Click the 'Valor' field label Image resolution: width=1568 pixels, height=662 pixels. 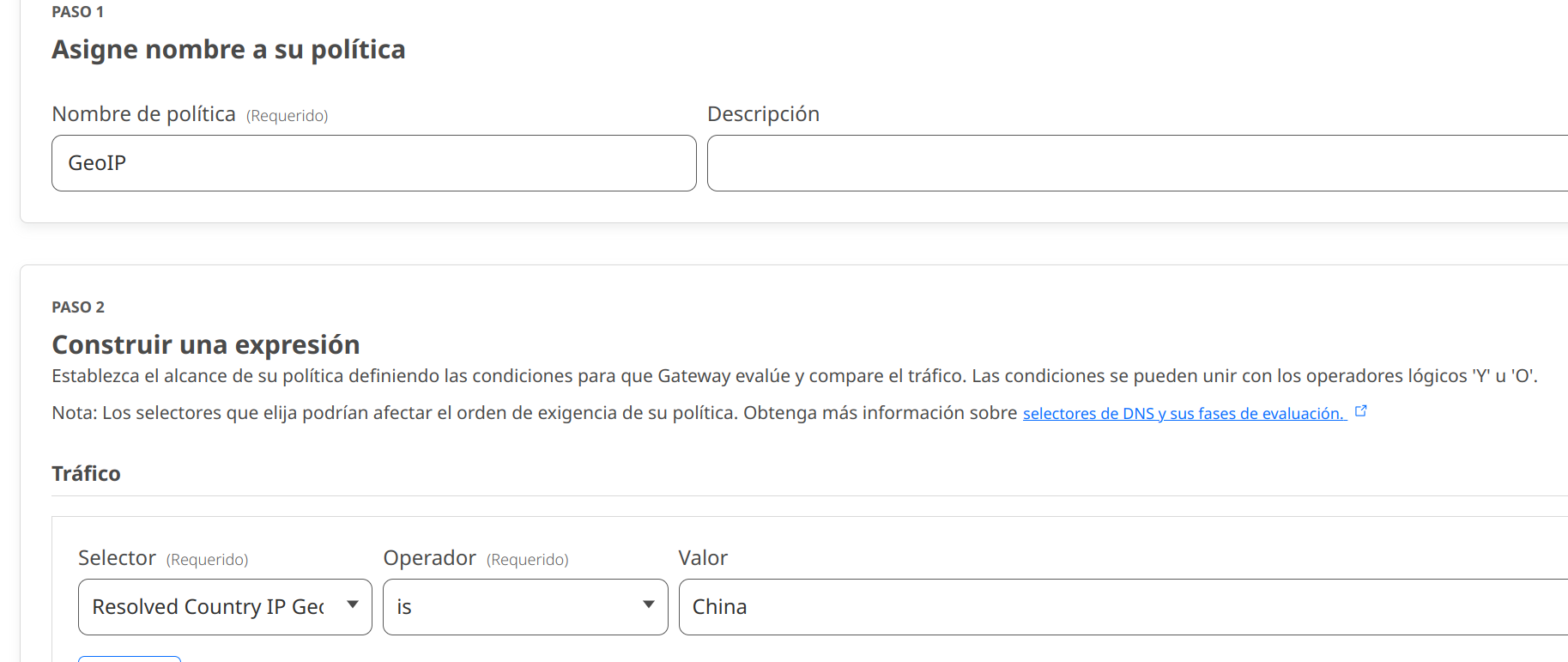click(703, 558)
